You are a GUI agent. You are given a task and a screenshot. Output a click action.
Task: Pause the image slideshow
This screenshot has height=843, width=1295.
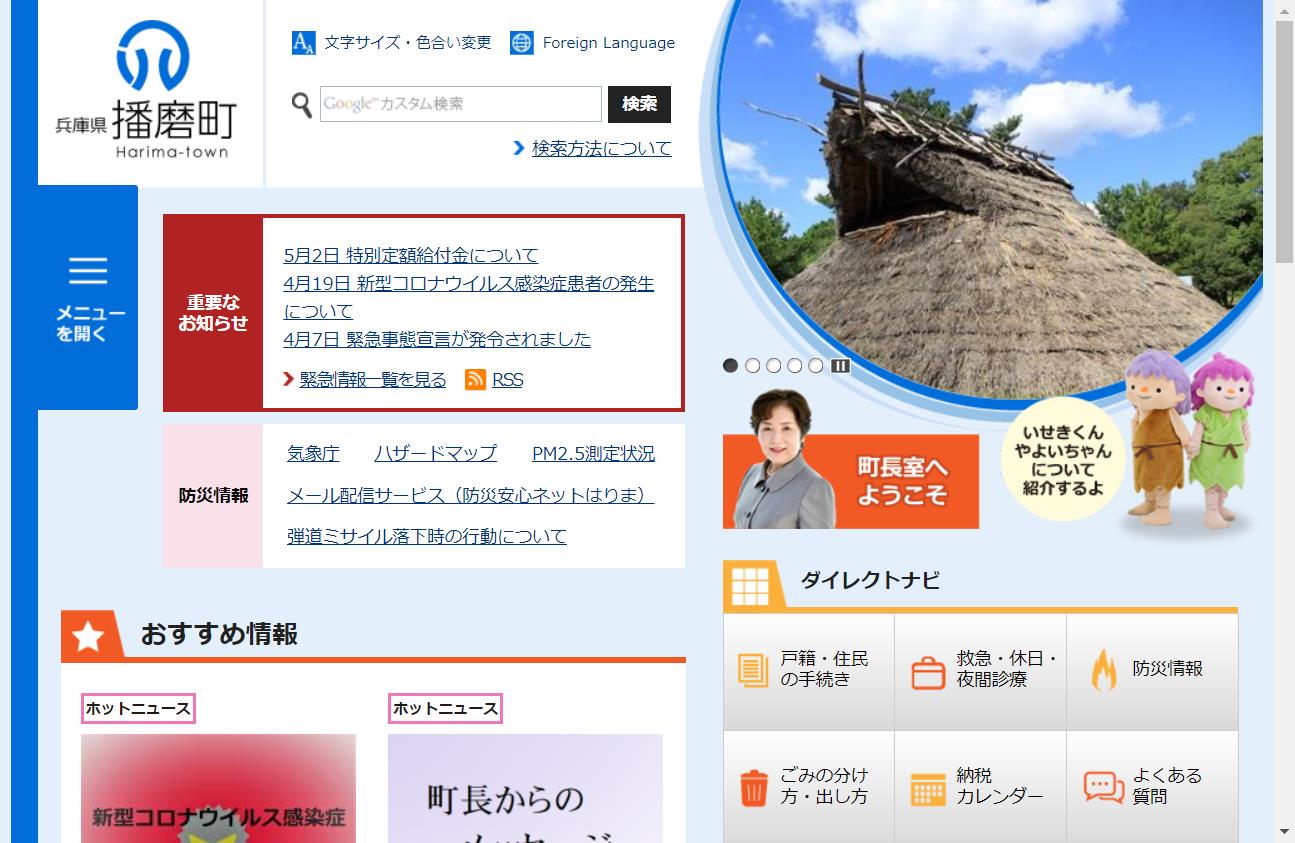tap(840, 366)
